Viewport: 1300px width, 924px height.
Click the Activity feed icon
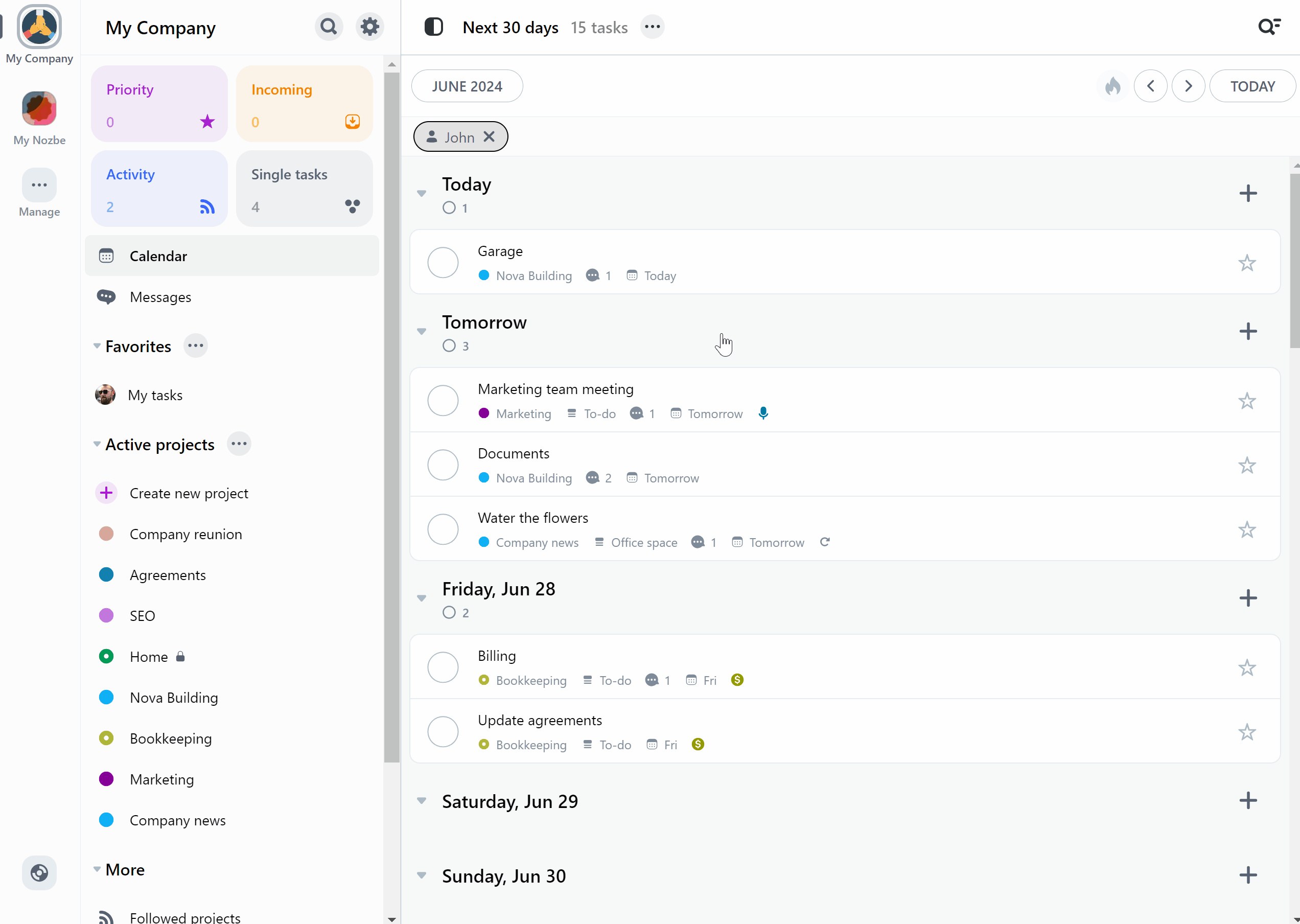[x=208, y=207]
